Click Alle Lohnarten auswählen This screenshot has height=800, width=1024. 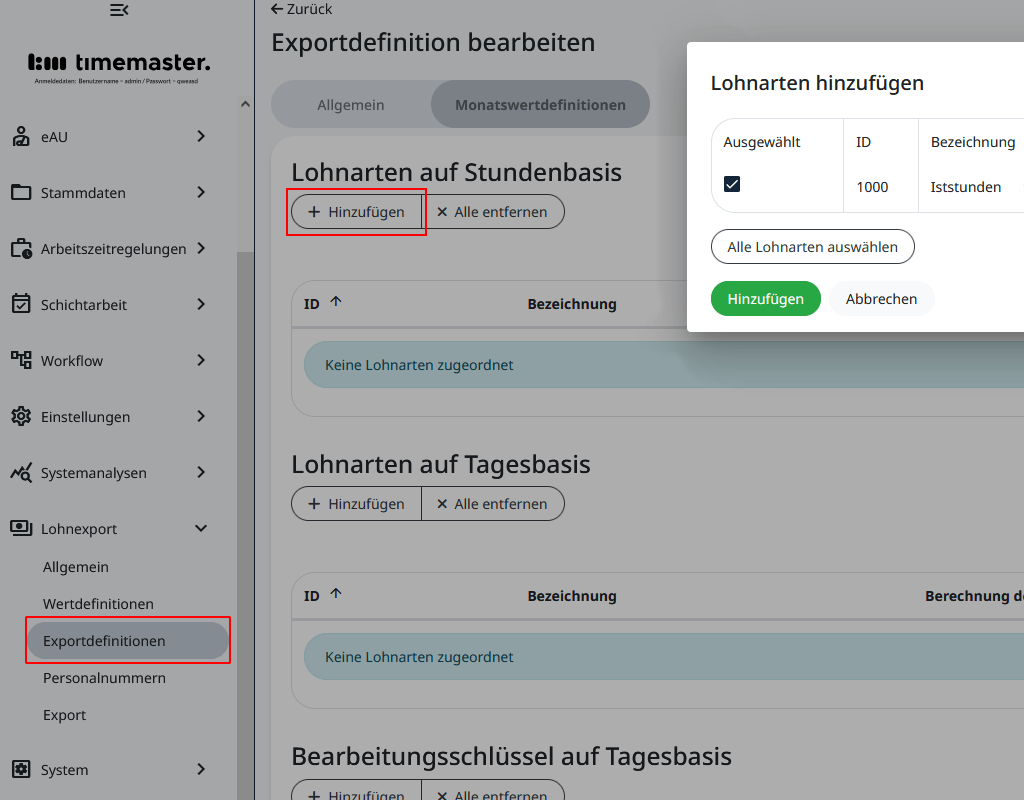coord(812,246)
